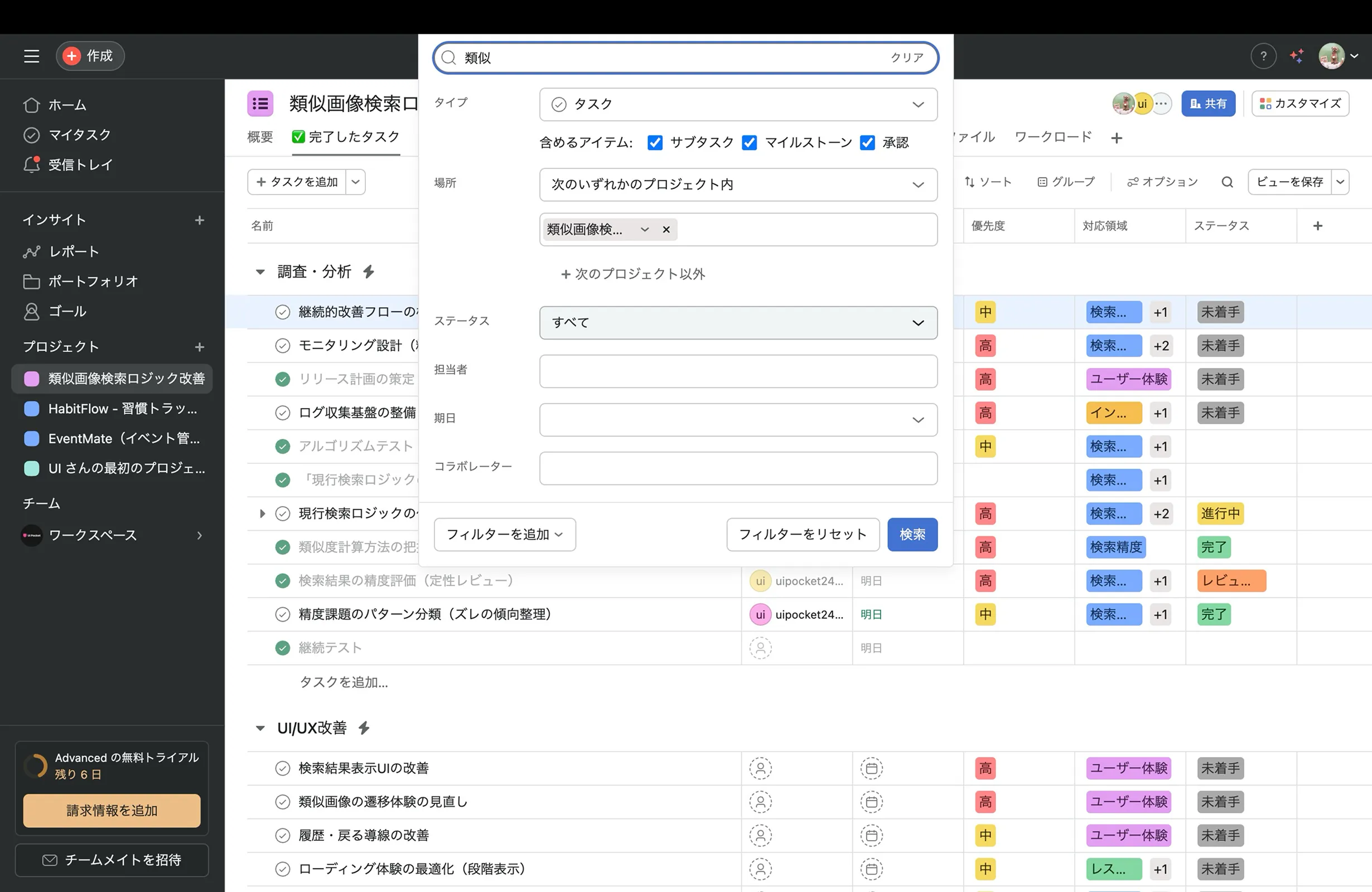Mark 継続的改善フロー task complete
Viewport: 1372px width, 892px height.
click(x=282, y=312)
